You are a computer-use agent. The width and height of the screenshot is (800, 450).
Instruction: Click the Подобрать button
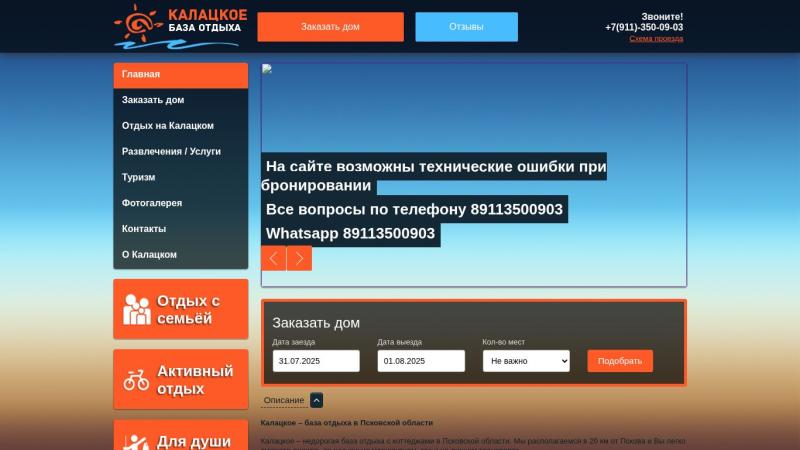tap(620, 361)
